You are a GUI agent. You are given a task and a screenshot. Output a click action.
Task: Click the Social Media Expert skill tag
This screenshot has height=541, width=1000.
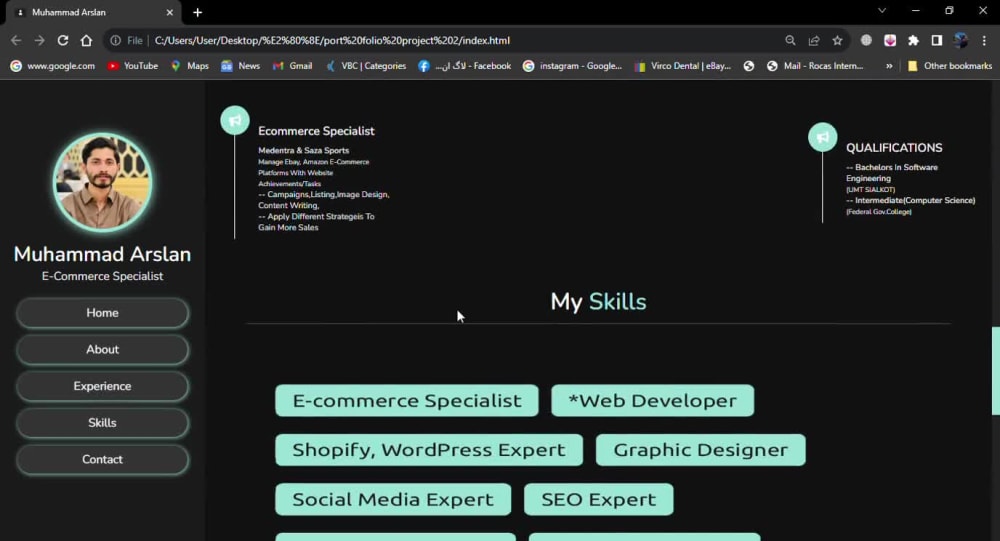[393, 499]
